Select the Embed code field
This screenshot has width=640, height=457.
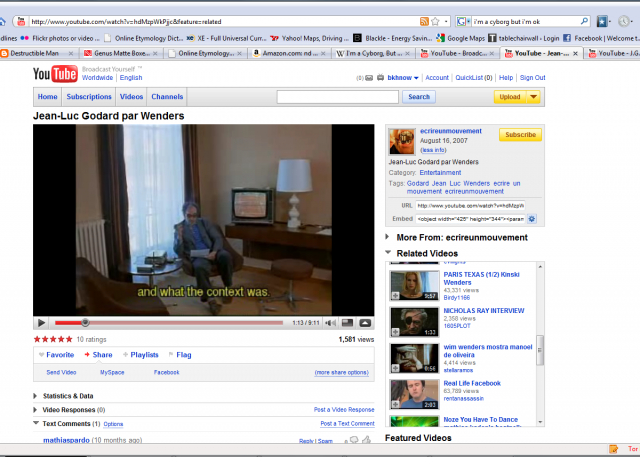[x=470, y=219]
